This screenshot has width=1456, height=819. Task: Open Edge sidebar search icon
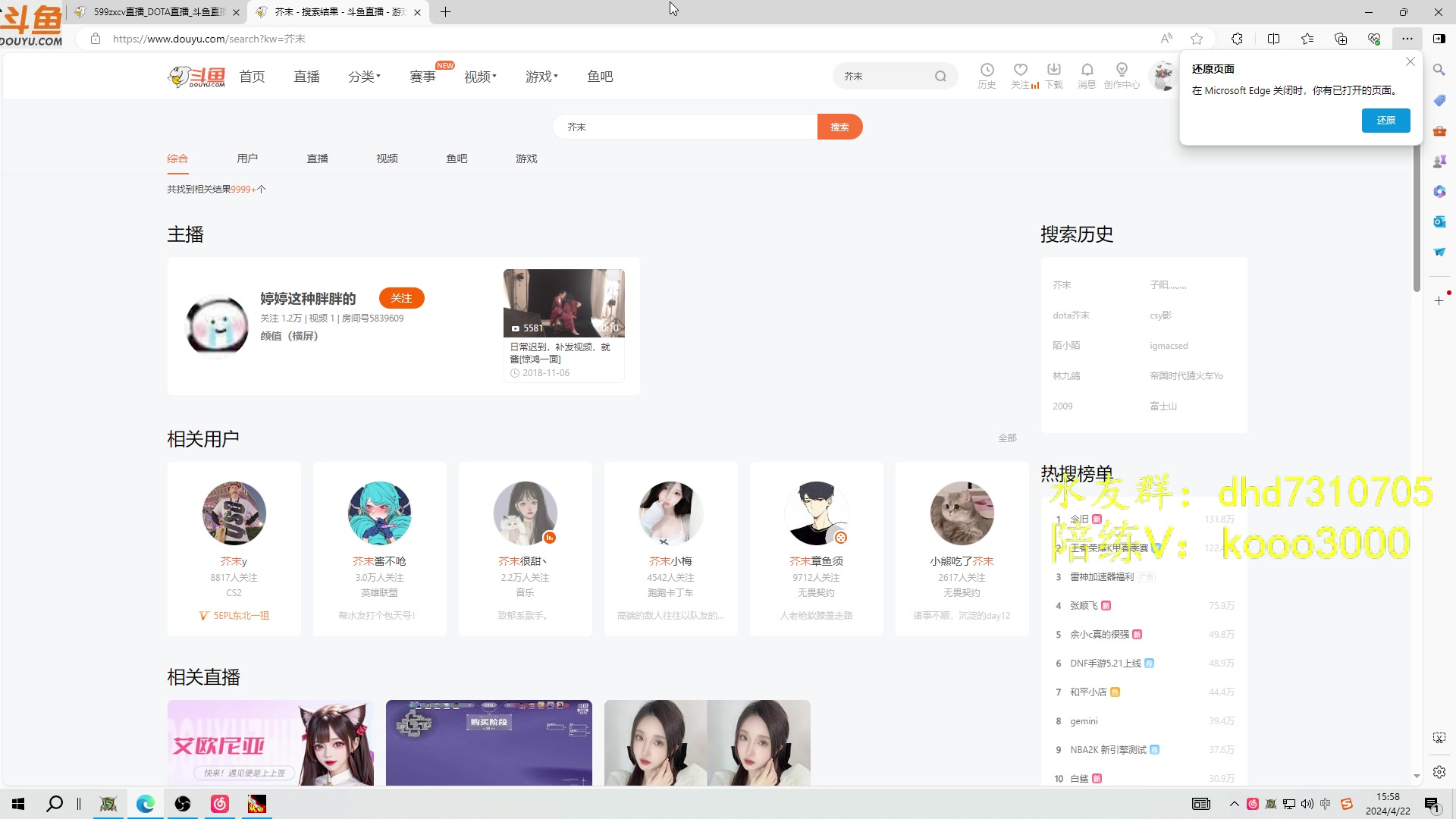tap(1439, 70)
